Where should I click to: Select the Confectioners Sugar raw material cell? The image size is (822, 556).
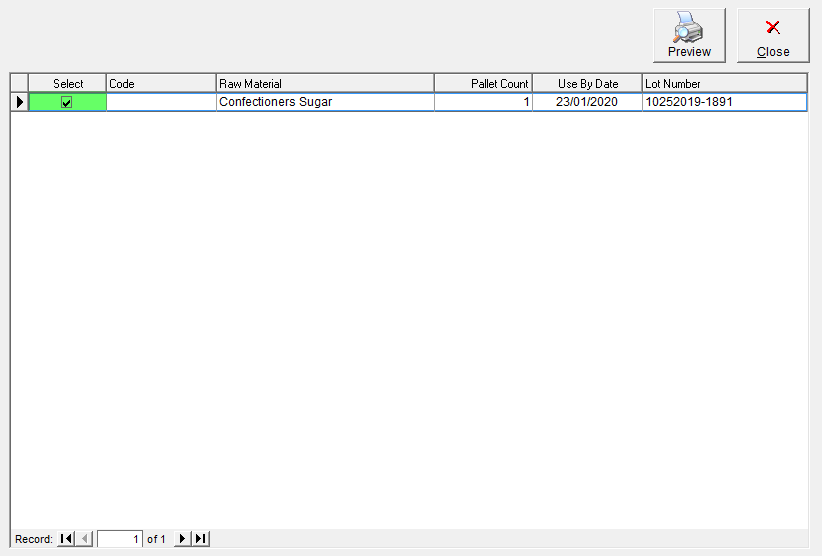coord(325,102)
